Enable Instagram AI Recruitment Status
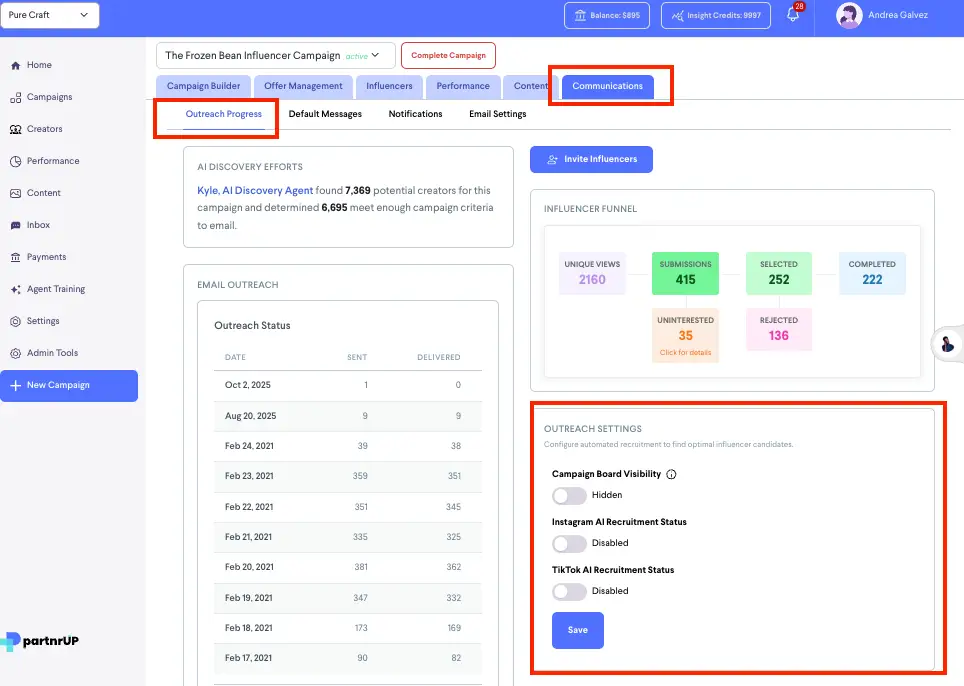The image size is (964, 686). coord(569,543)
